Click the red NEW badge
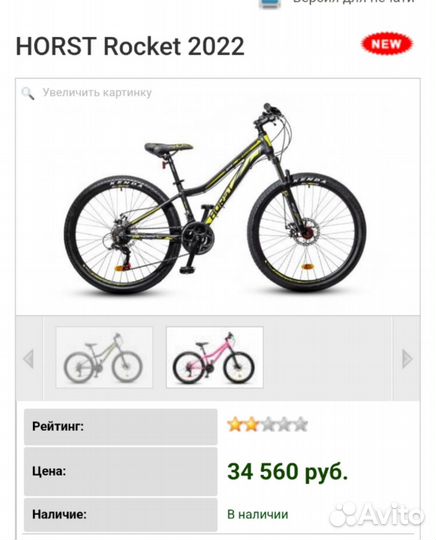Screen dimensions: 436x540 pyautogui.click(x=386, y=44)
